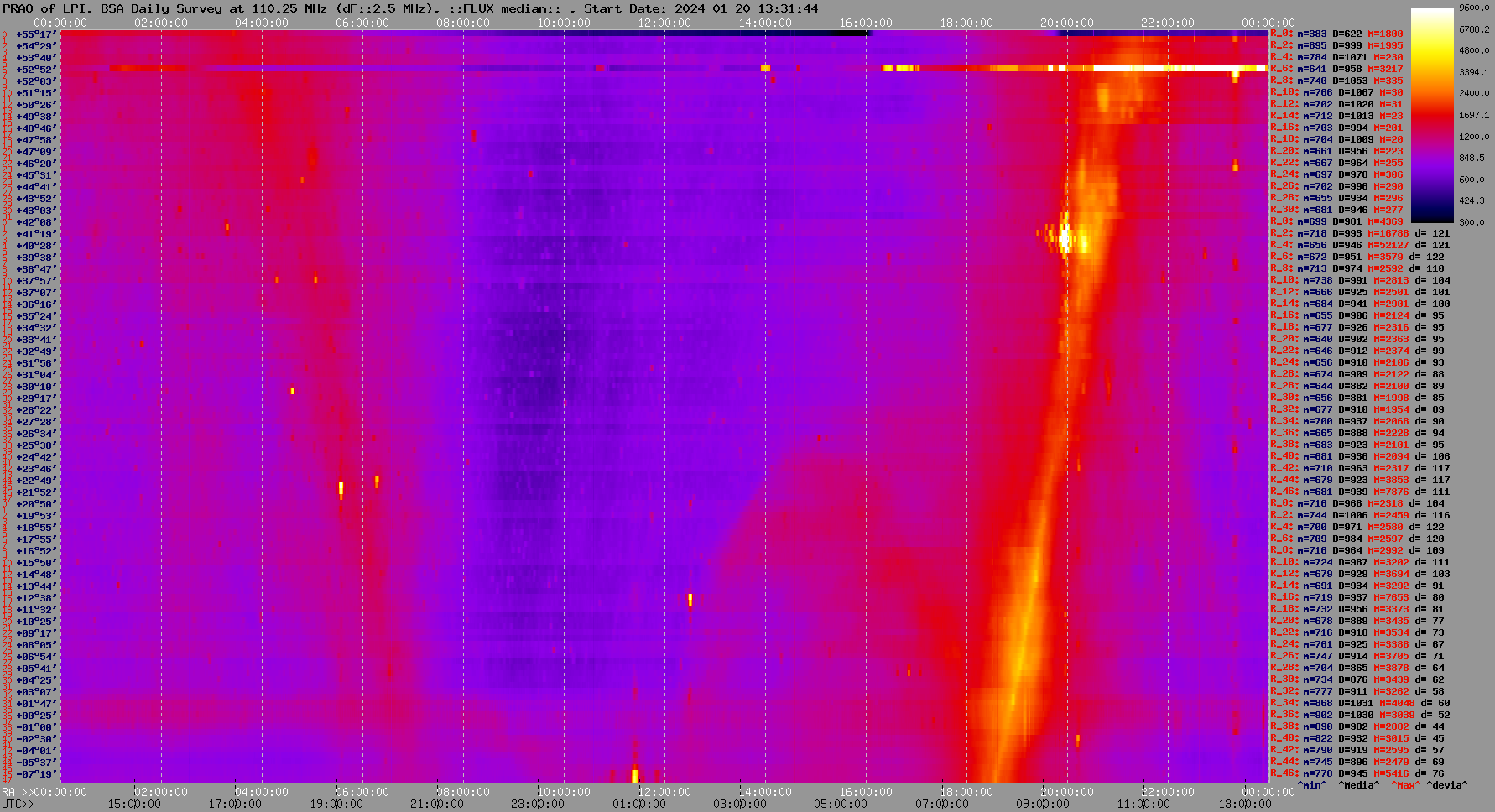Image resolution: width=1495 pixels, height=812 pixels.
Task: Click top axis time label 16:00:00
Action: coord(866,23)
